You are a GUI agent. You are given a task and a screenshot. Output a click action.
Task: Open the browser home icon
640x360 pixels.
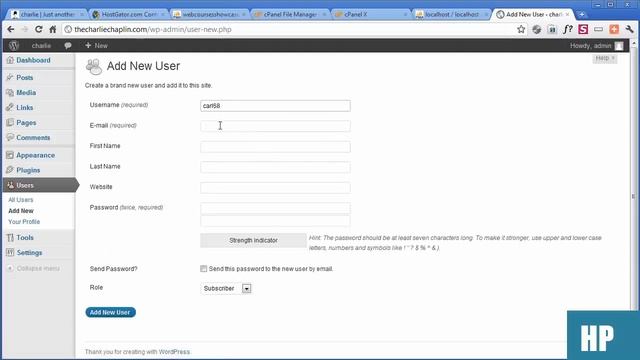53,29
